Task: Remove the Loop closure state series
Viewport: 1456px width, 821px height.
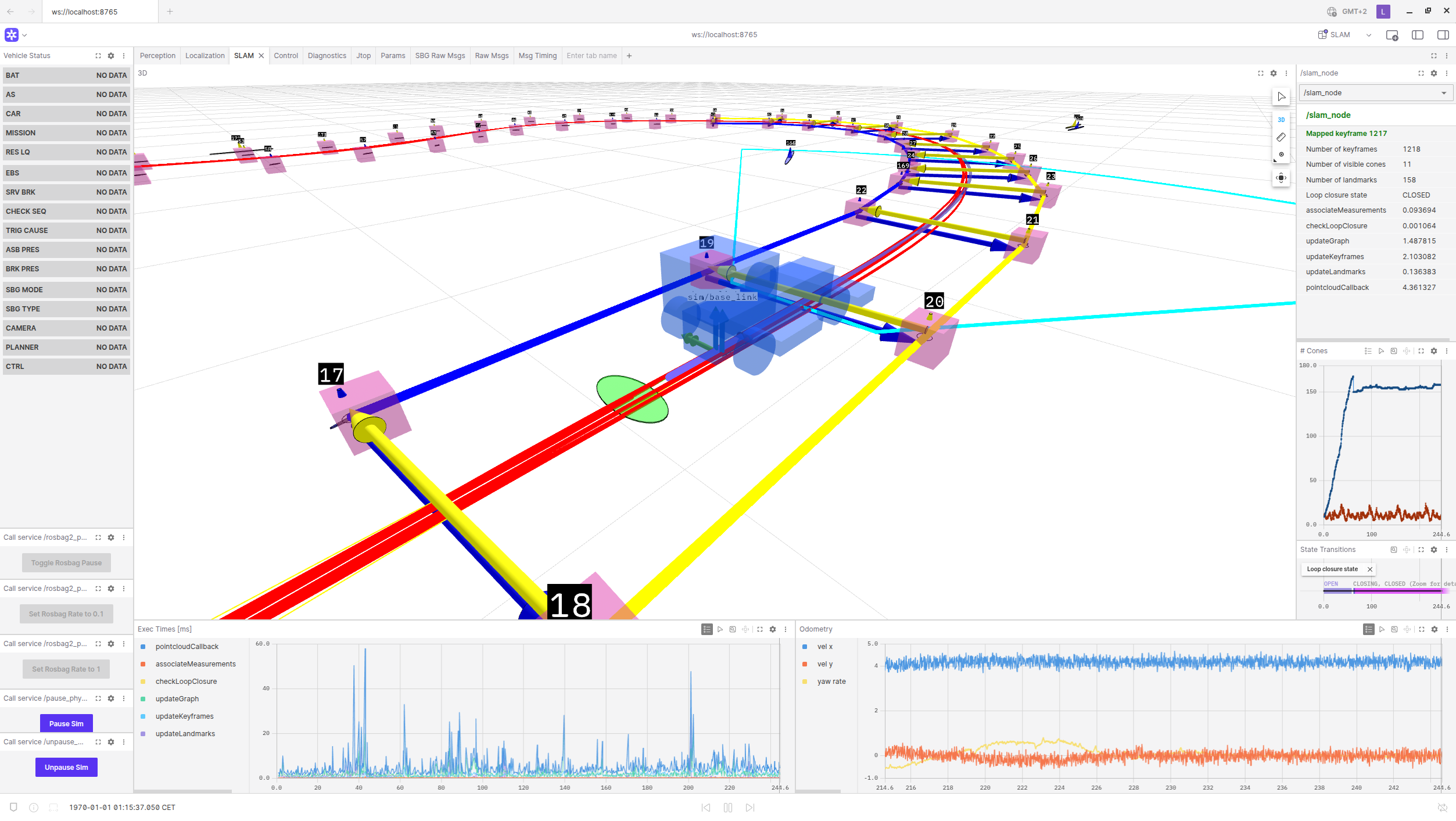Action: 1370,569
